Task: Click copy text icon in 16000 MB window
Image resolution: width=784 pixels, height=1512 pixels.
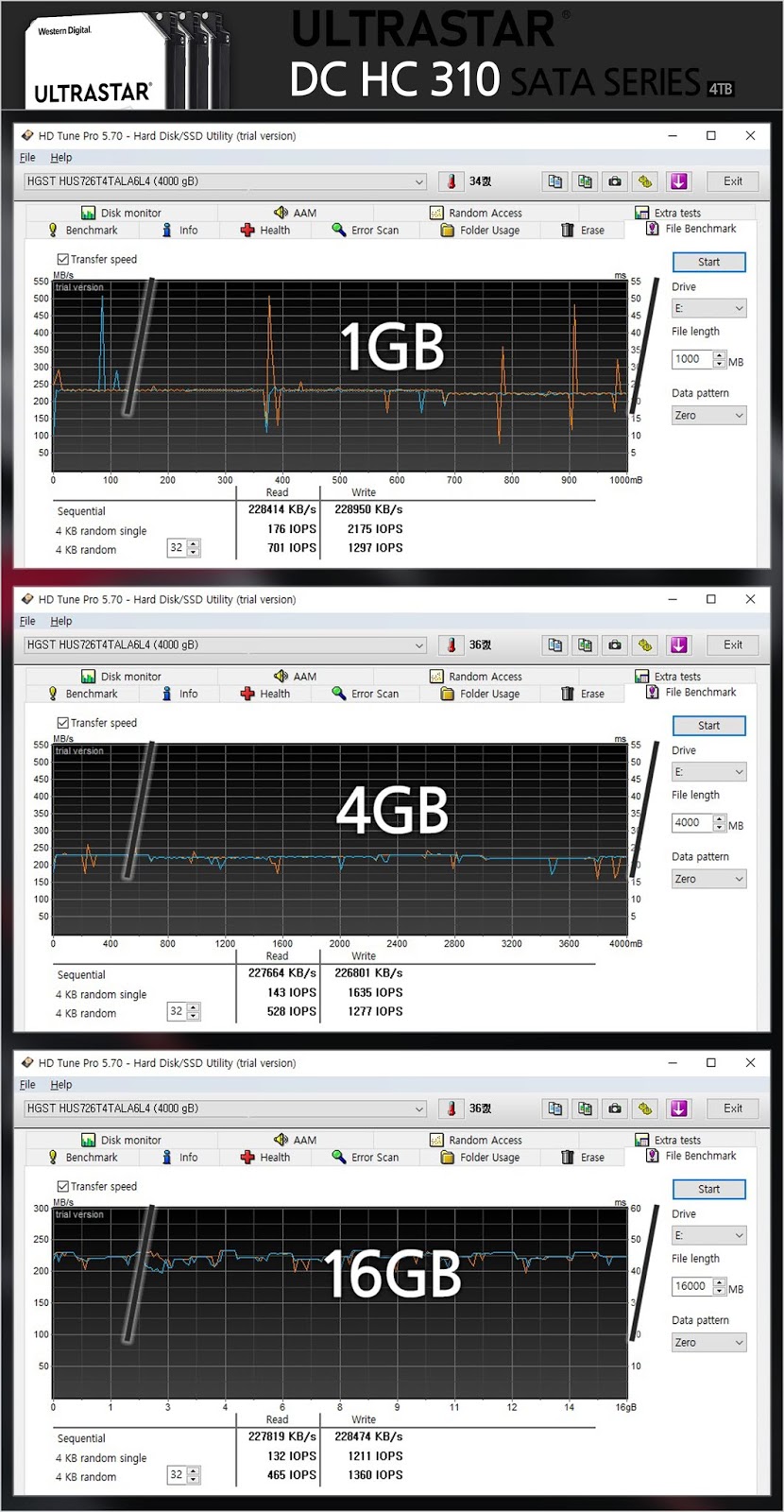Action: (555, 1108)
